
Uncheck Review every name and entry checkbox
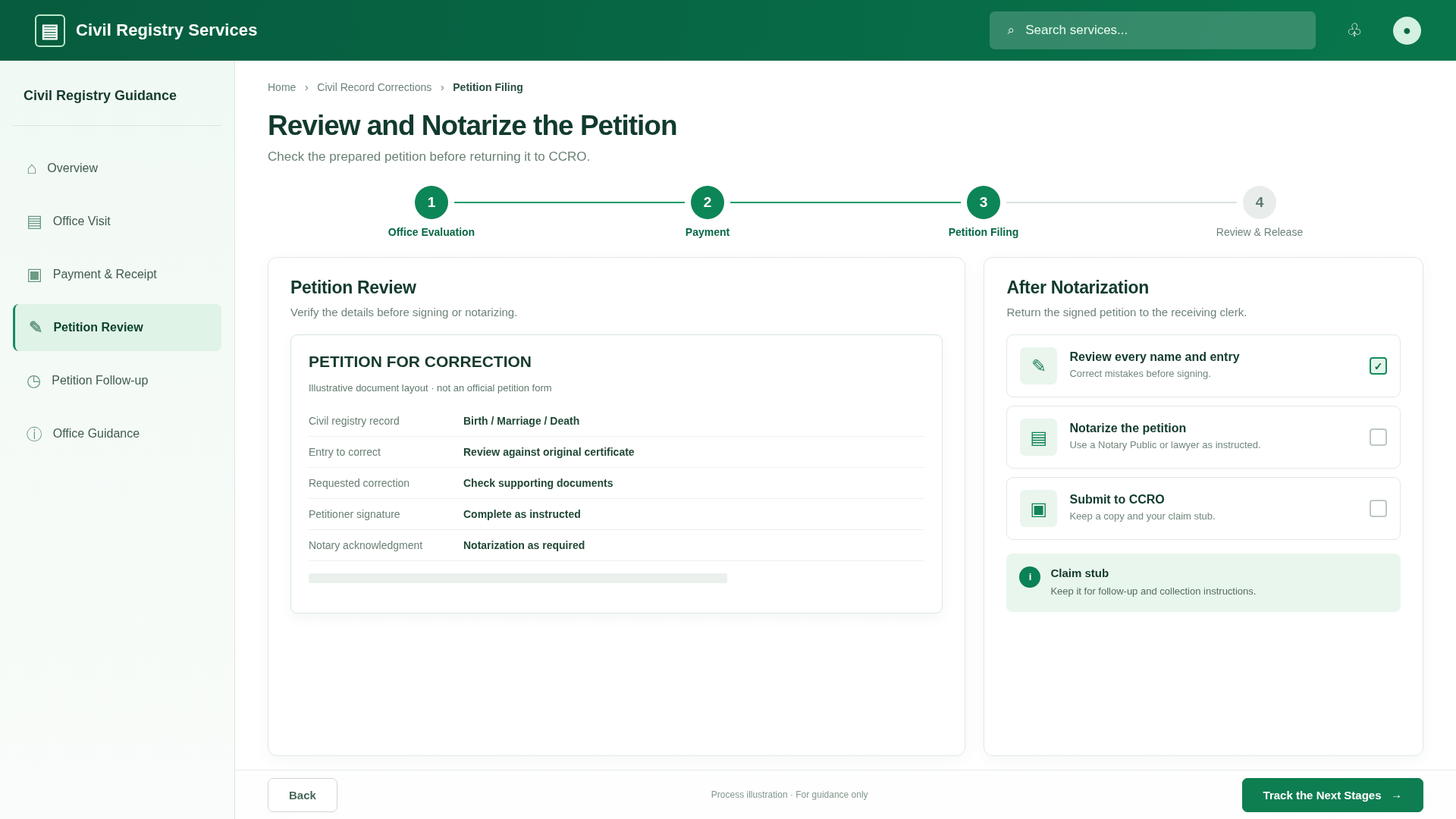tap(1378, 366)
